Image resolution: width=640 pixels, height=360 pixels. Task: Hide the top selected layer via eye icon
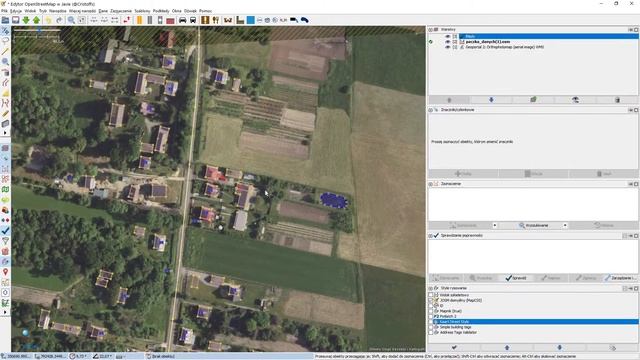pos(447,36)
